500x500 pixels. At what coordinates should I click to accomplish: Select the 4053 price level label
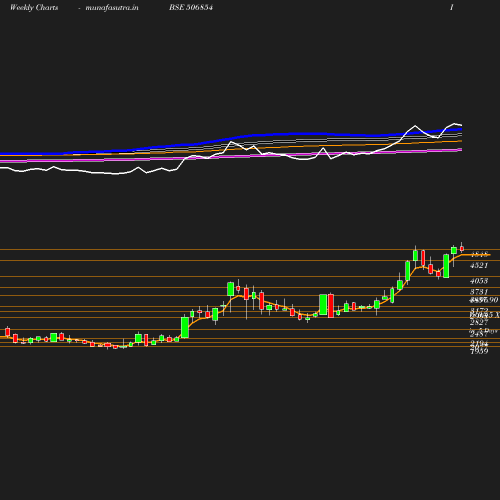(479, 281)
